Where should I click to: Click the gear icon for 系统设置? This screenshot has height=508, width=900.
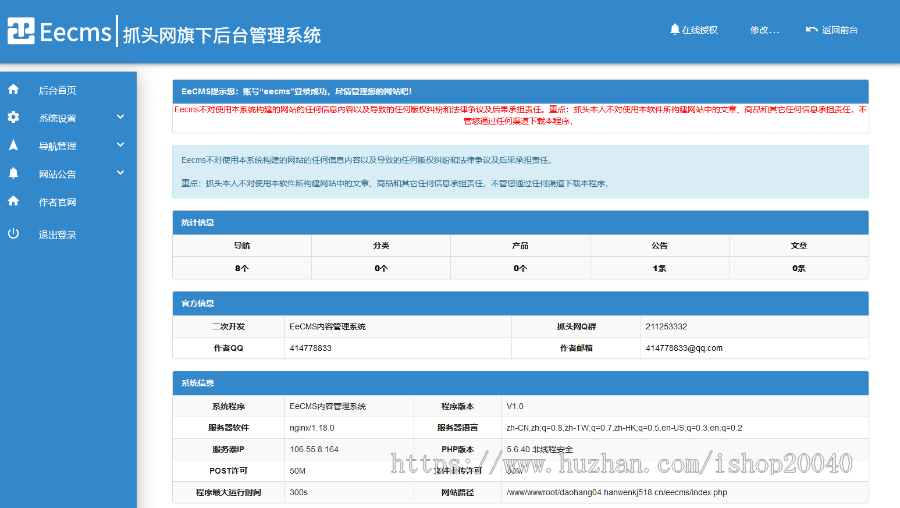[x=13, y=117]
